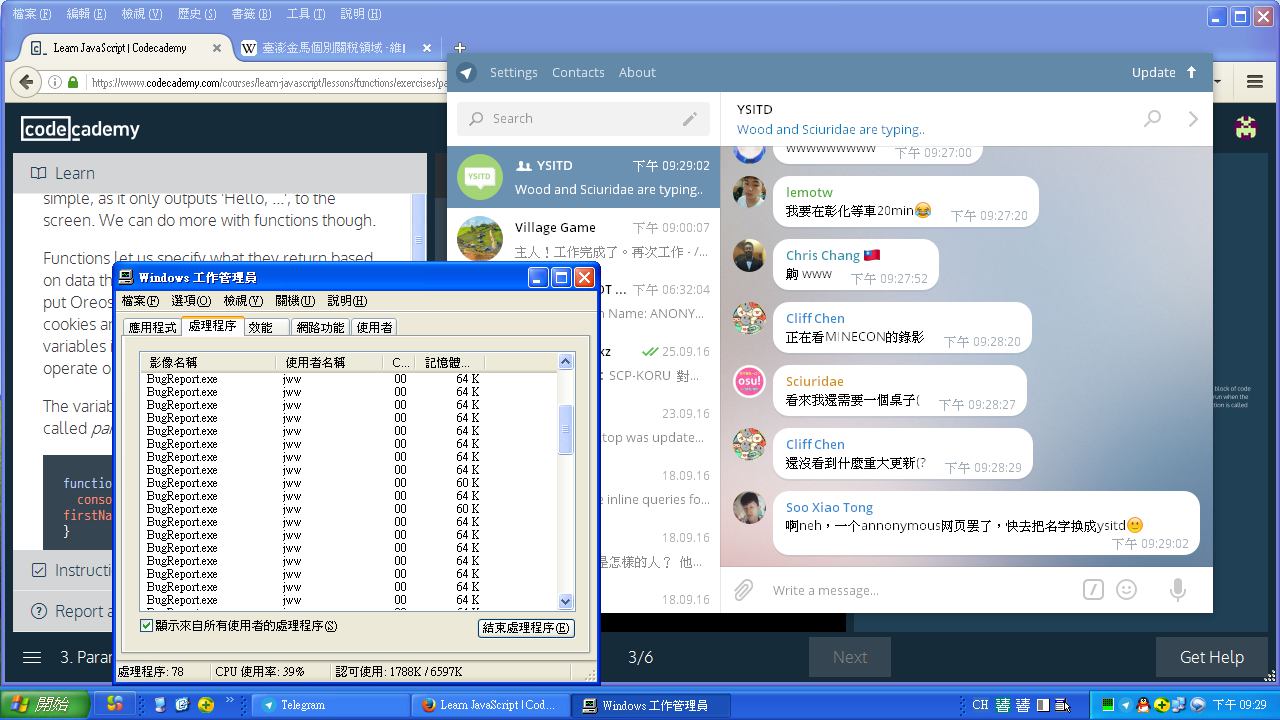Open the bot commands slash icon
The height and width of the screenshot is (720, 1280).
pyautogui.click(x=1093, y=590)
